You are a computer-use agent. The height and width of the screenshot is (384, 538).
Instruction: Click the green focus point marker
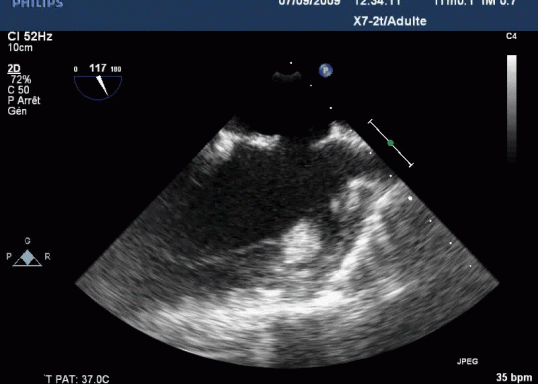click(390, 143)
